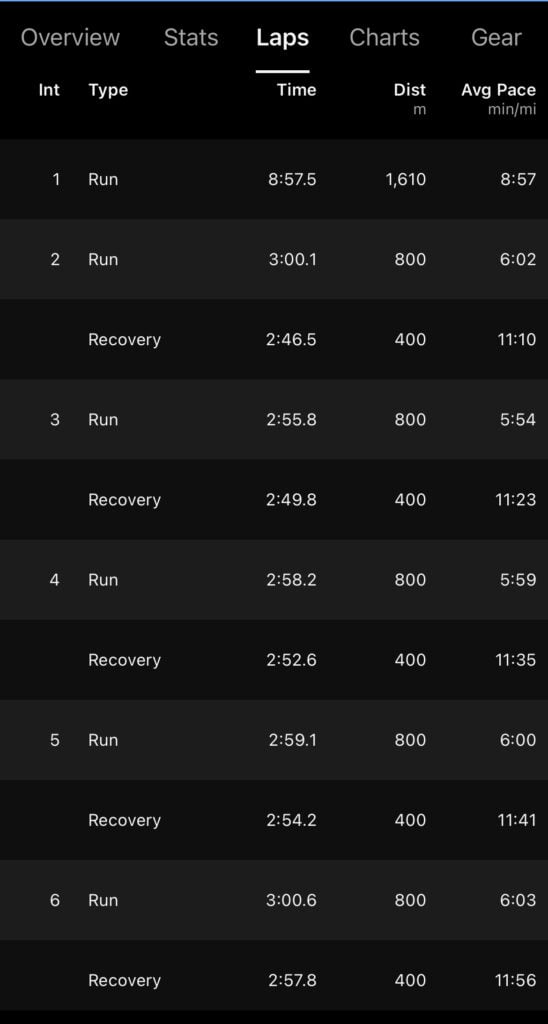Select the Recovery lap with pace 11:23
Image resolution: width=548 pixels, height=1024 pixels.
point(274,500)
